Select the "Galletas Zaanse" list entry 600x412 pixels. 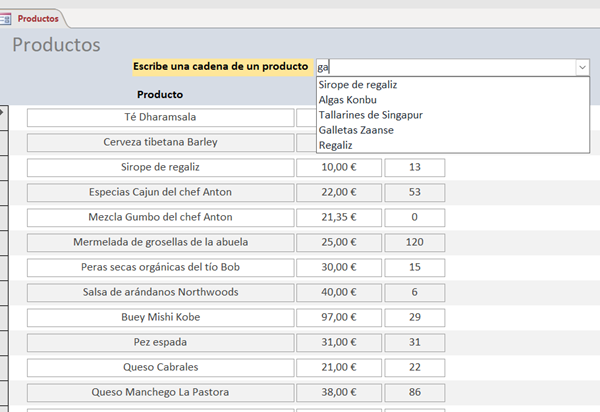355,130
